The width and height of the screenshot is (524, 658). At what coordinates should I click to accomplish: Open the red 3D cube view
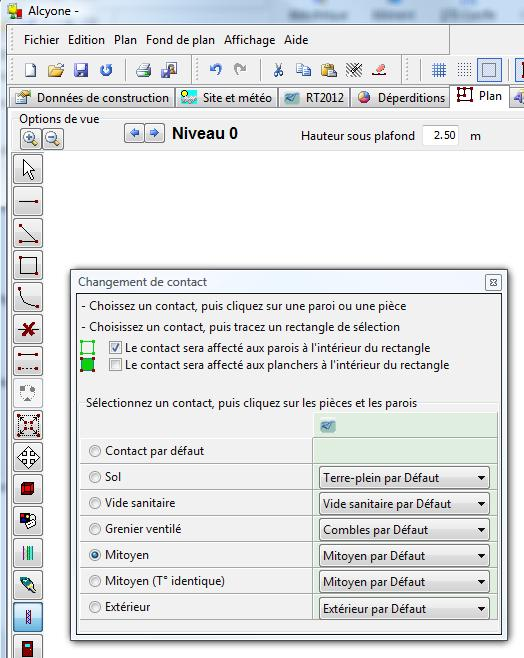tap(28, 489)
